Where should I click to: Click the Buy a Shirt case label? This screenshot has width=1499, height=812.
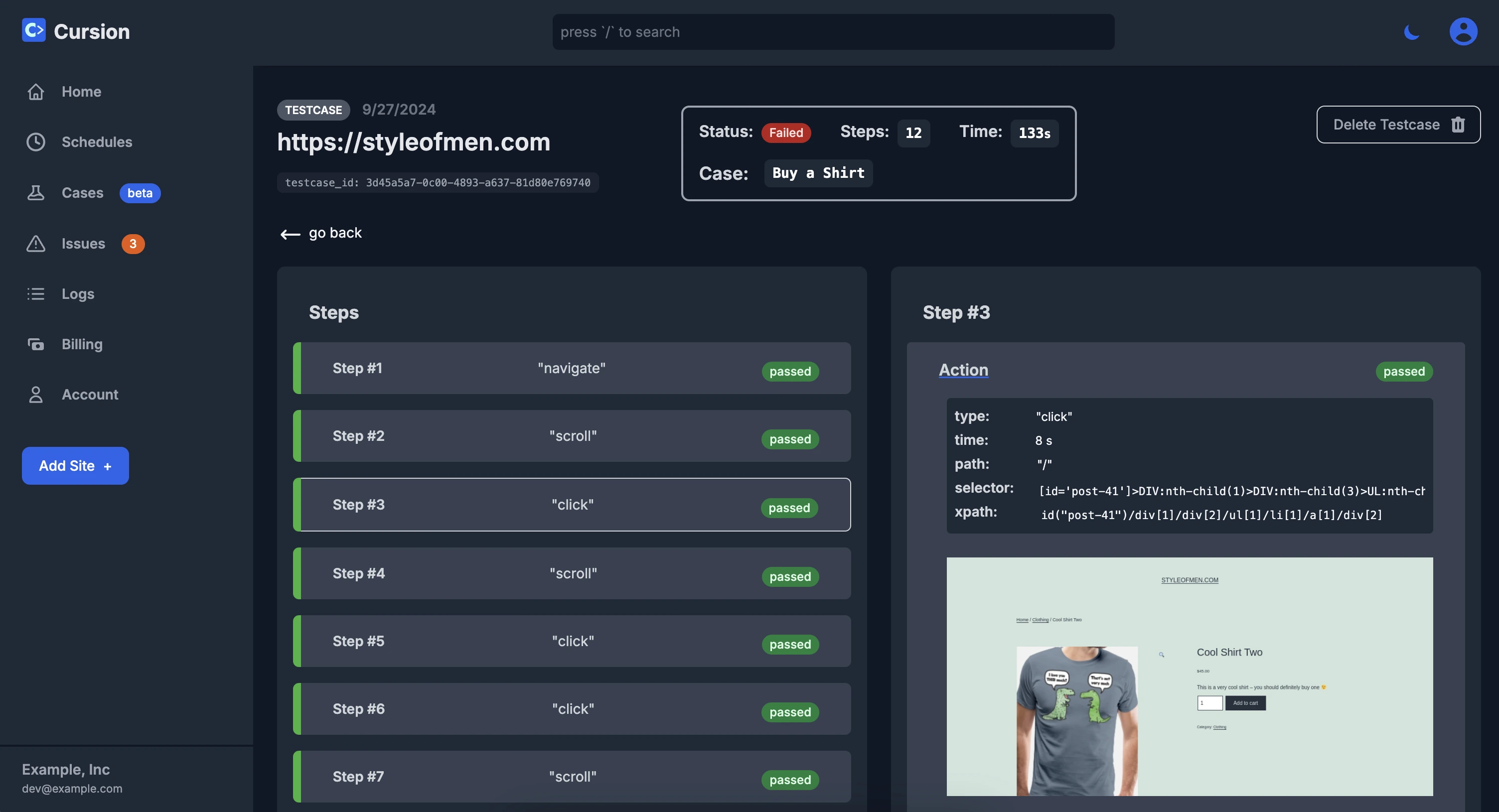pyautogui.click(x=819, y=172)
